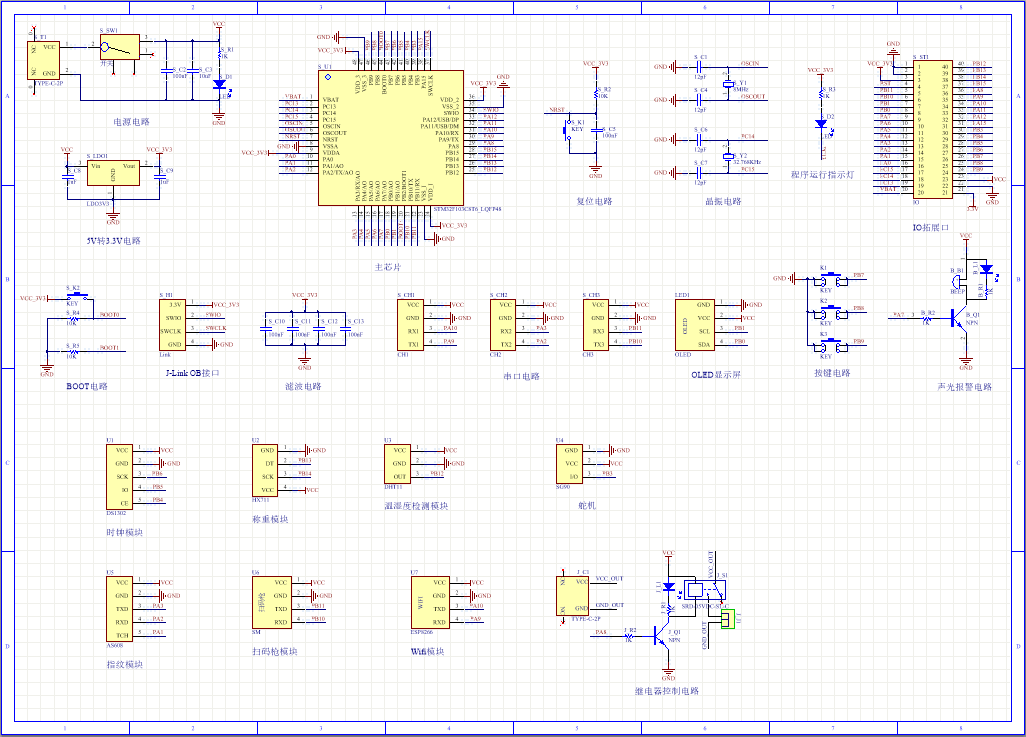Click the 'IO拓展口' section title

[x=930, y=228]
